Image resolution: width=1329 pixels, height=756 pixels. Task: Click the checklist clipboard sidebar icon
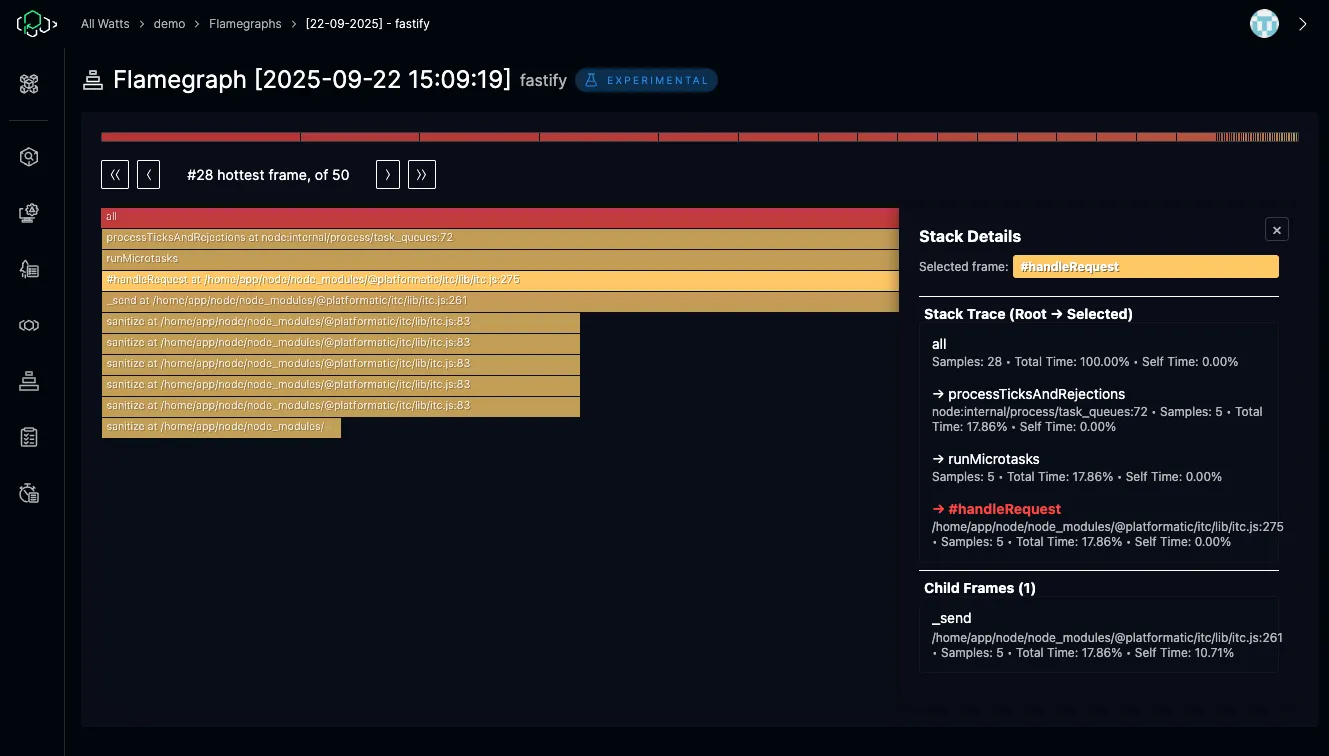click(x=29, y=437)
